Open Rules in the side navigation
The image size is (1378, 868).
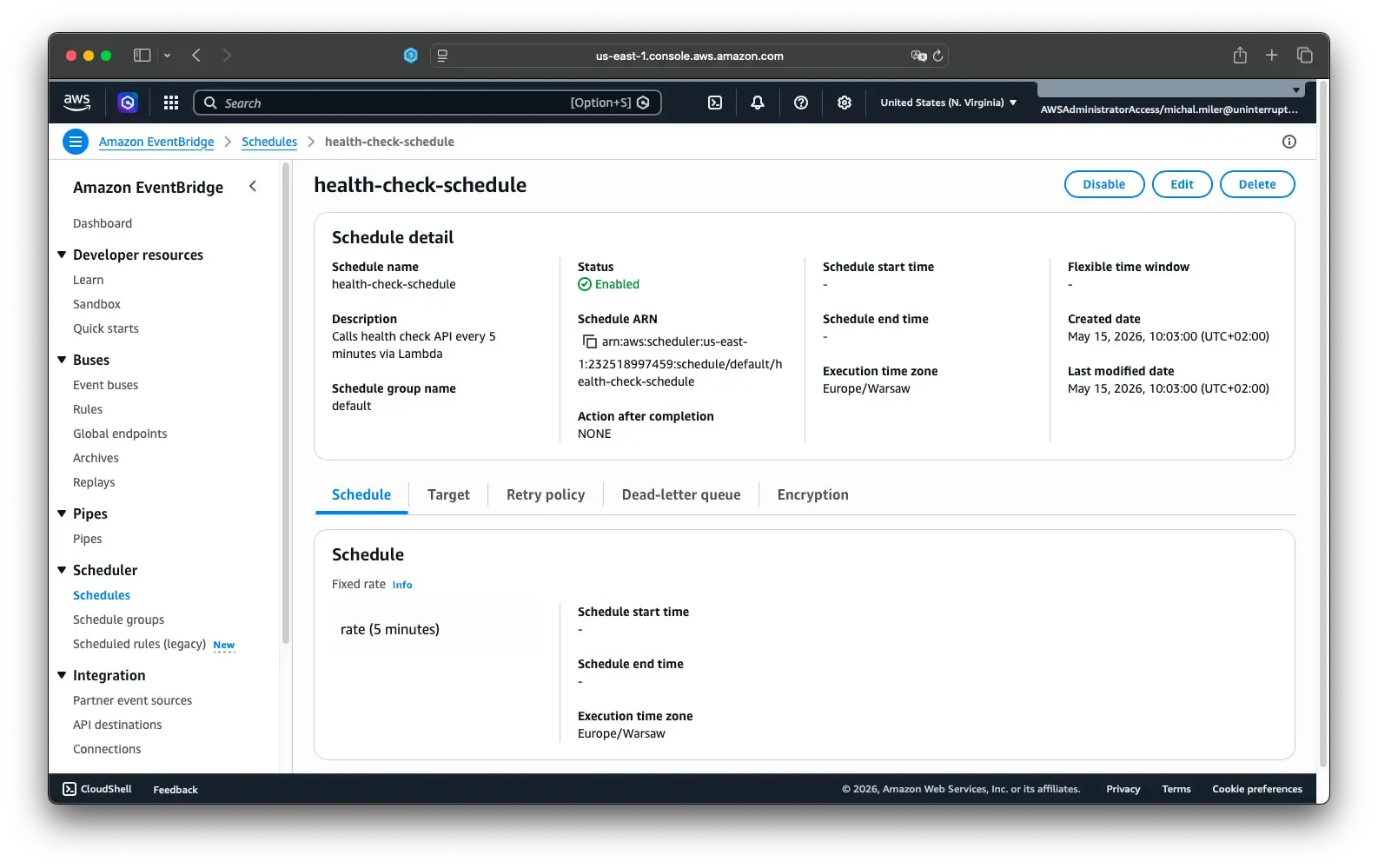(x=88, y=409)
